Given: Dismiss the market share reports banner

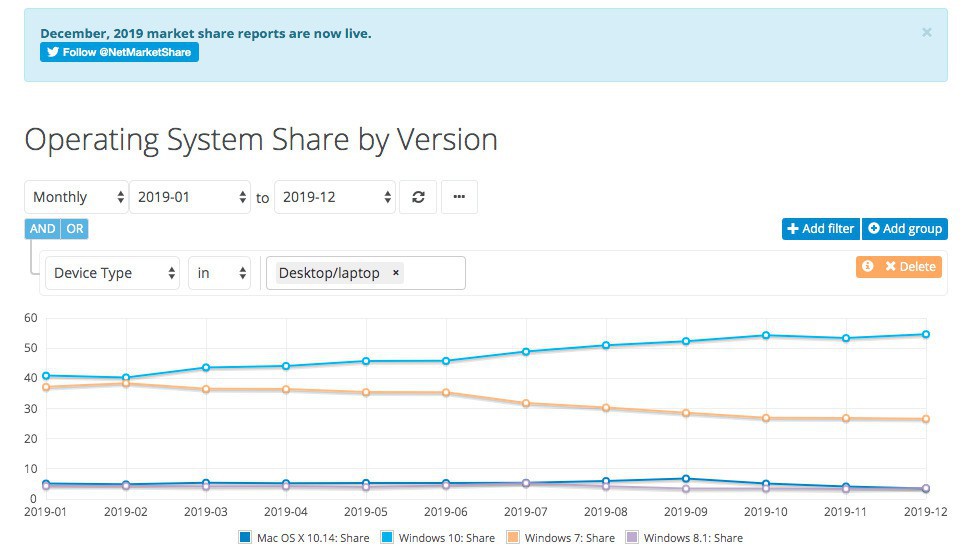Looking at the screenshot, I should point(926,32).
